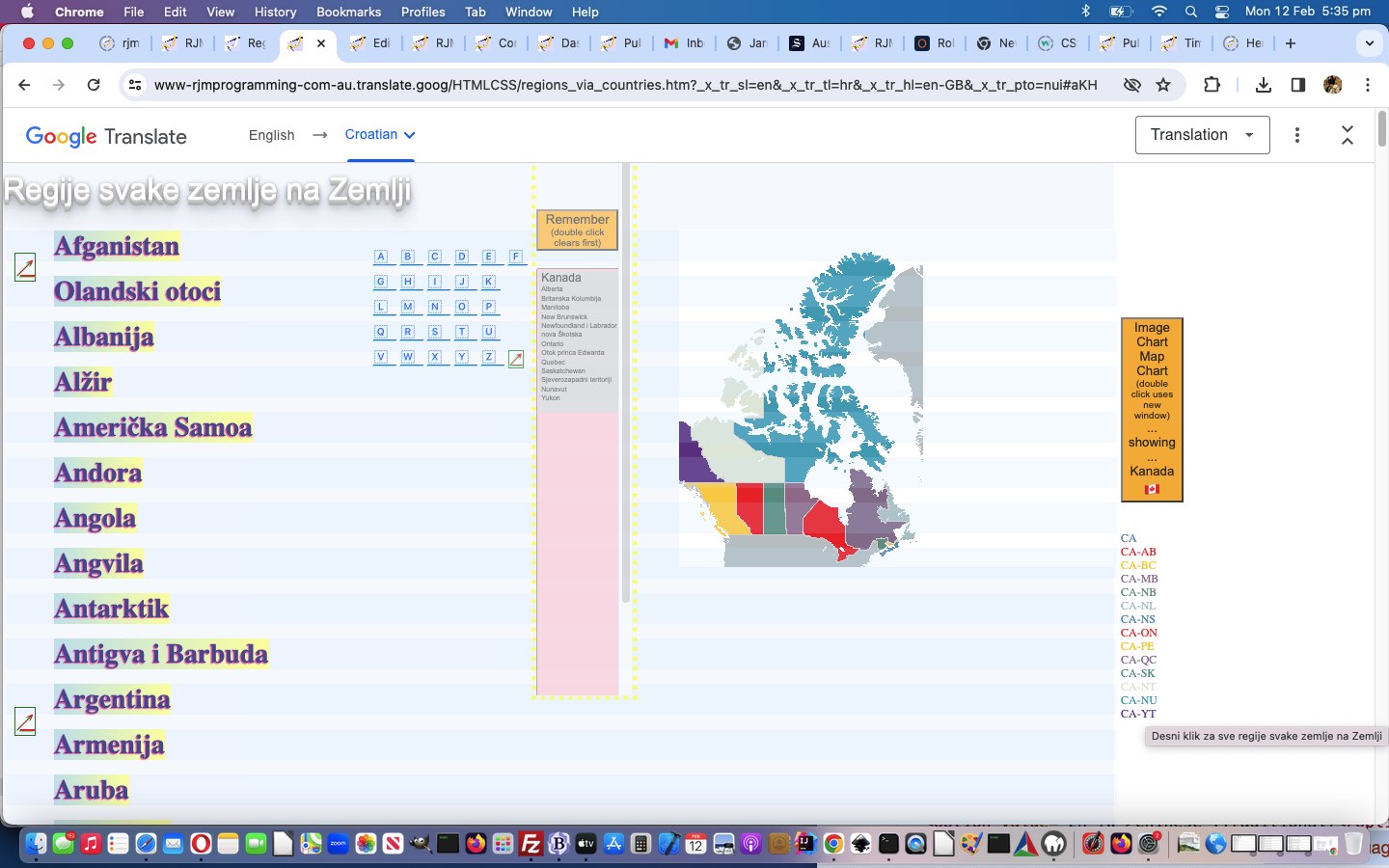Switch to the CS tab
This screenshot has width=1389, height=868.
[1058, 43]
